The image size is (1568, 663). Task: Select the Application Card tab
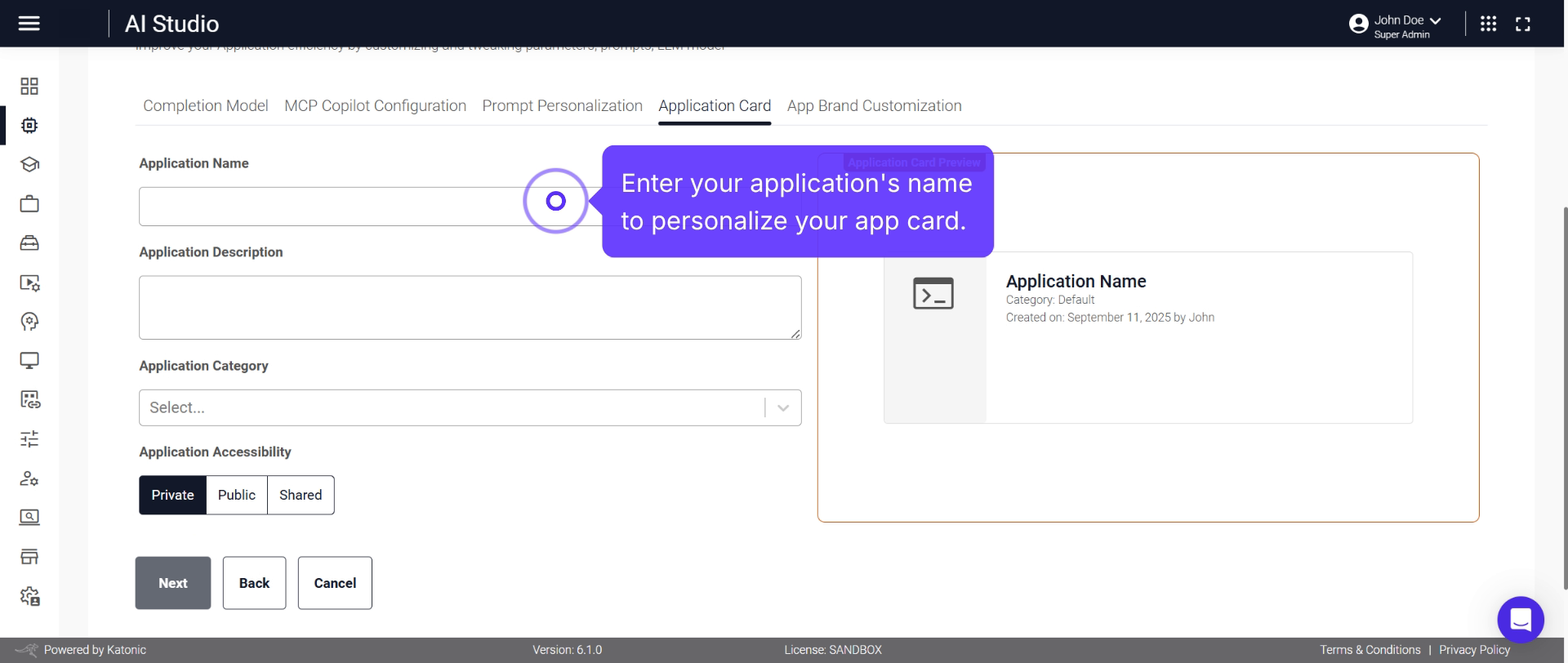point(715,106)
